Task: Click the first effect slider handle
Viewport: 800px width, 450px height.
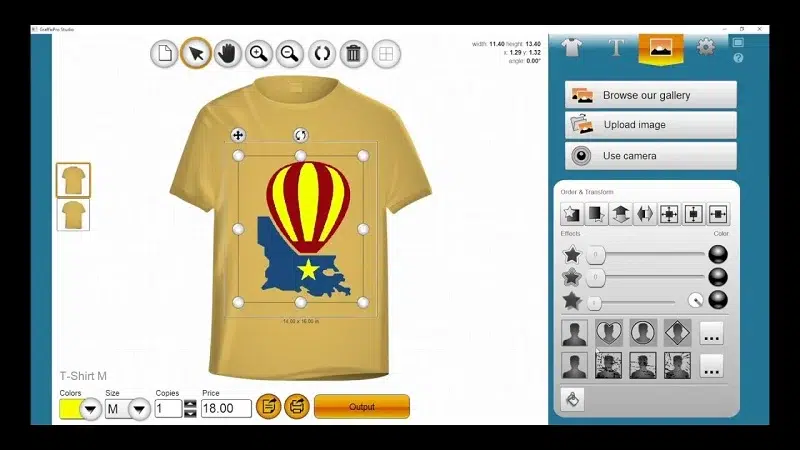Action: click(x=595, y=255)
